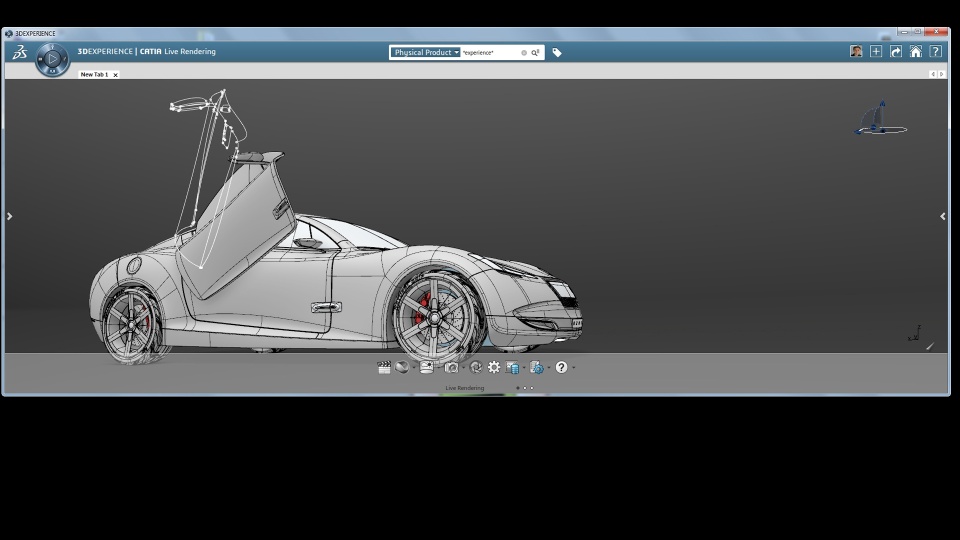This screenshot has width=960, height=540.
Task: Run search with the magnifier icon
Action: [x=535, y=53]
